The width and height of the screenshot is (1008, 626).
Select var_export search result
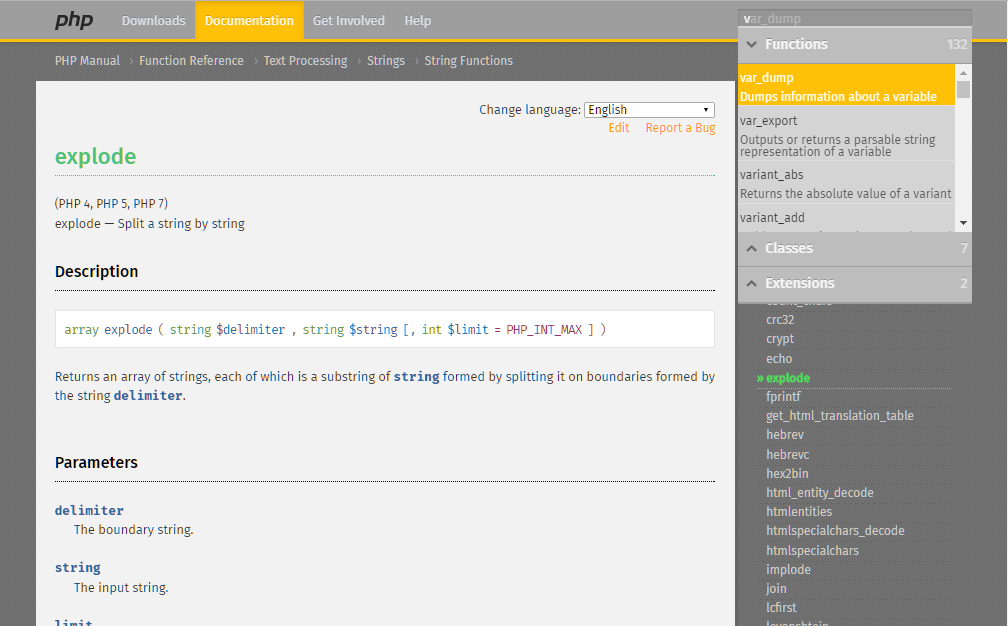[847, 134]
